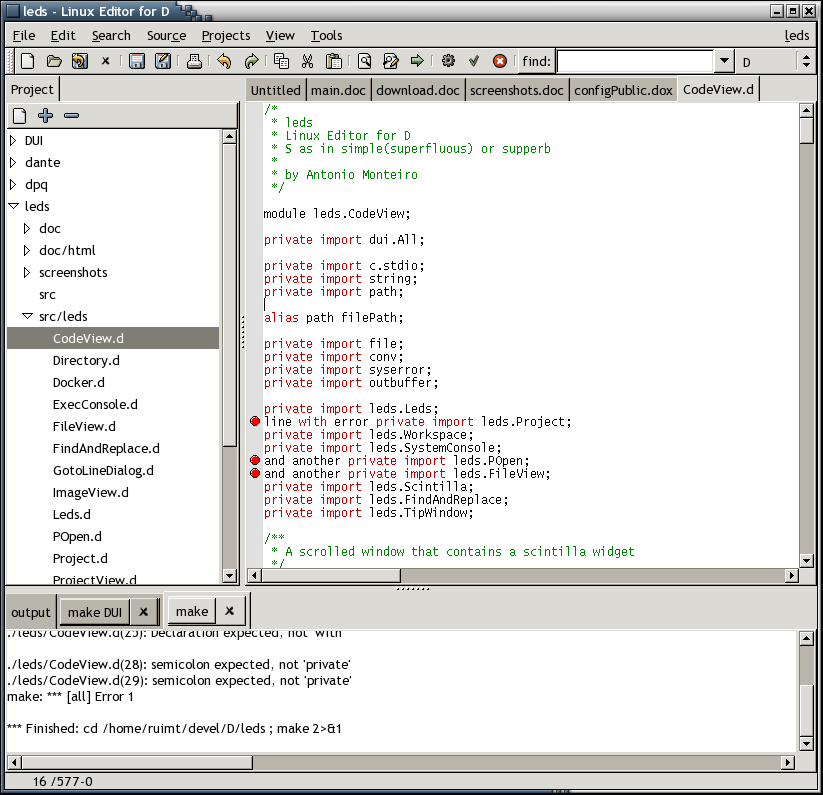Select the make DUI tab
The height and width of the screenshot is (795, 823).
tap(95, 612)
